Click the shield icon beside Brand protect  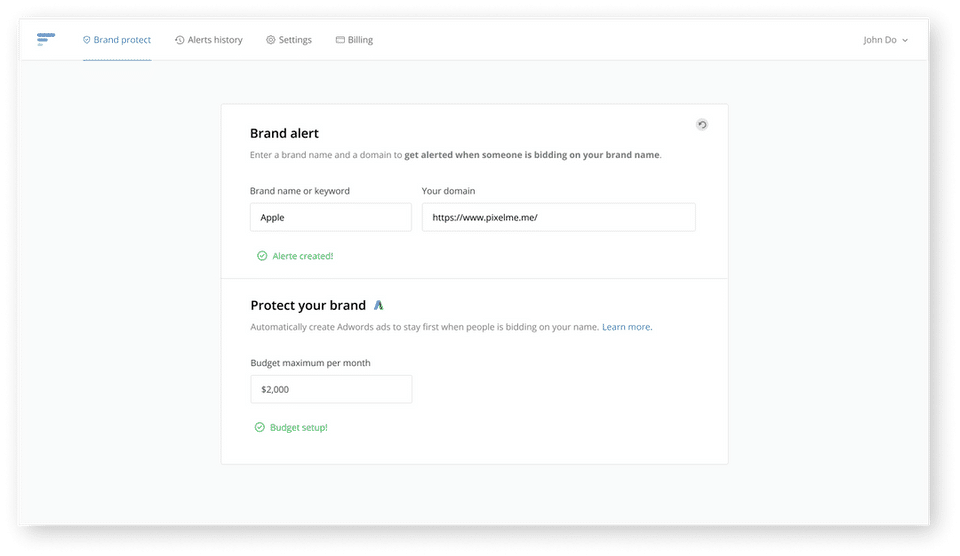[x=86, y=40]
